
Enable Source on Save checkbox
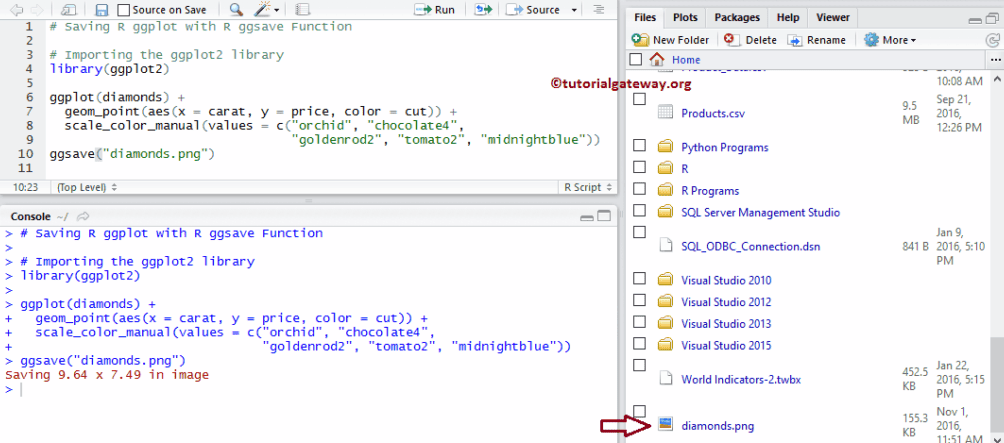point(124,10)
